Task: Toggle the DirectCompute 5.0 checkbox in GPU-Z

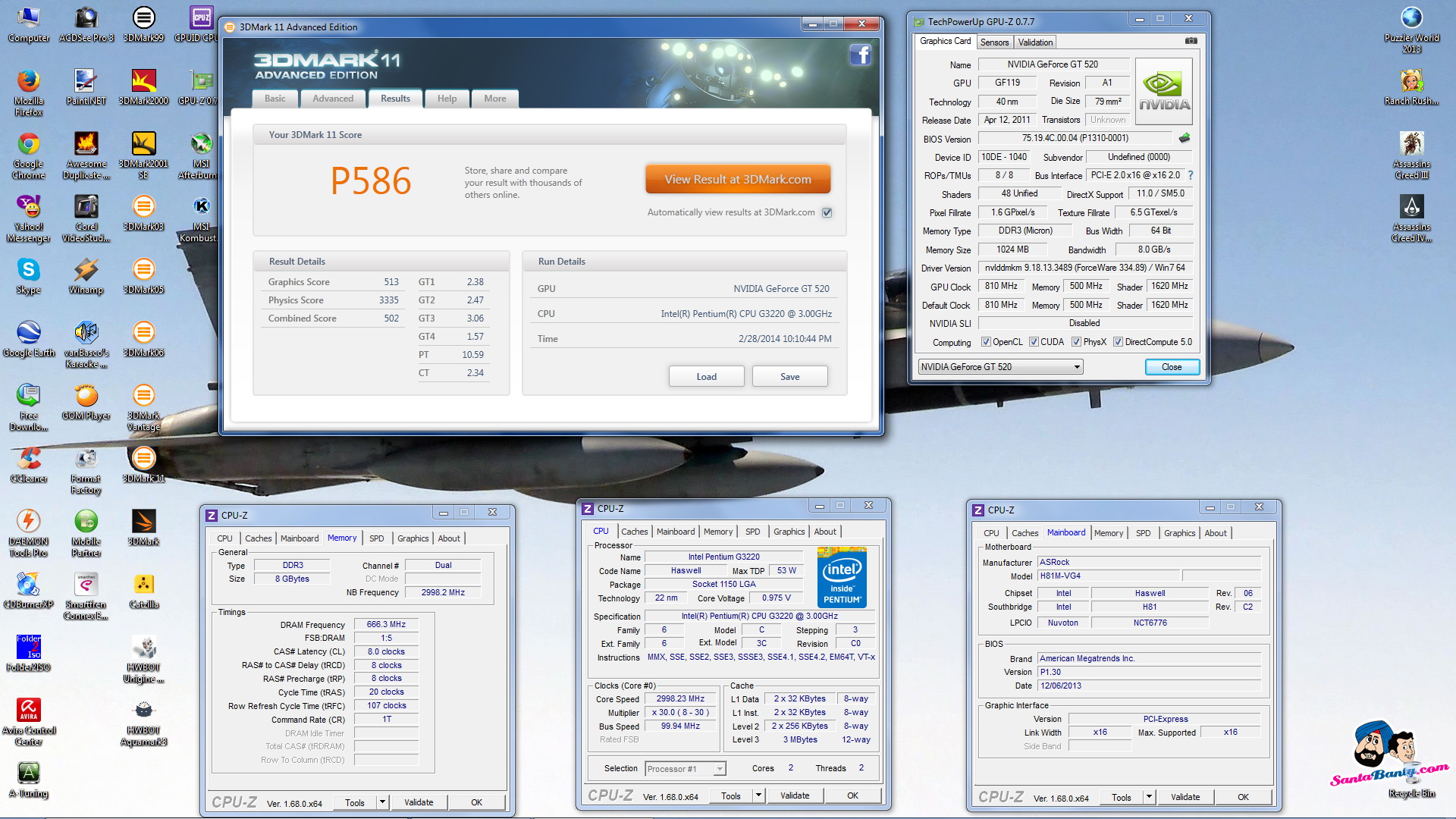Action: 1118,342
